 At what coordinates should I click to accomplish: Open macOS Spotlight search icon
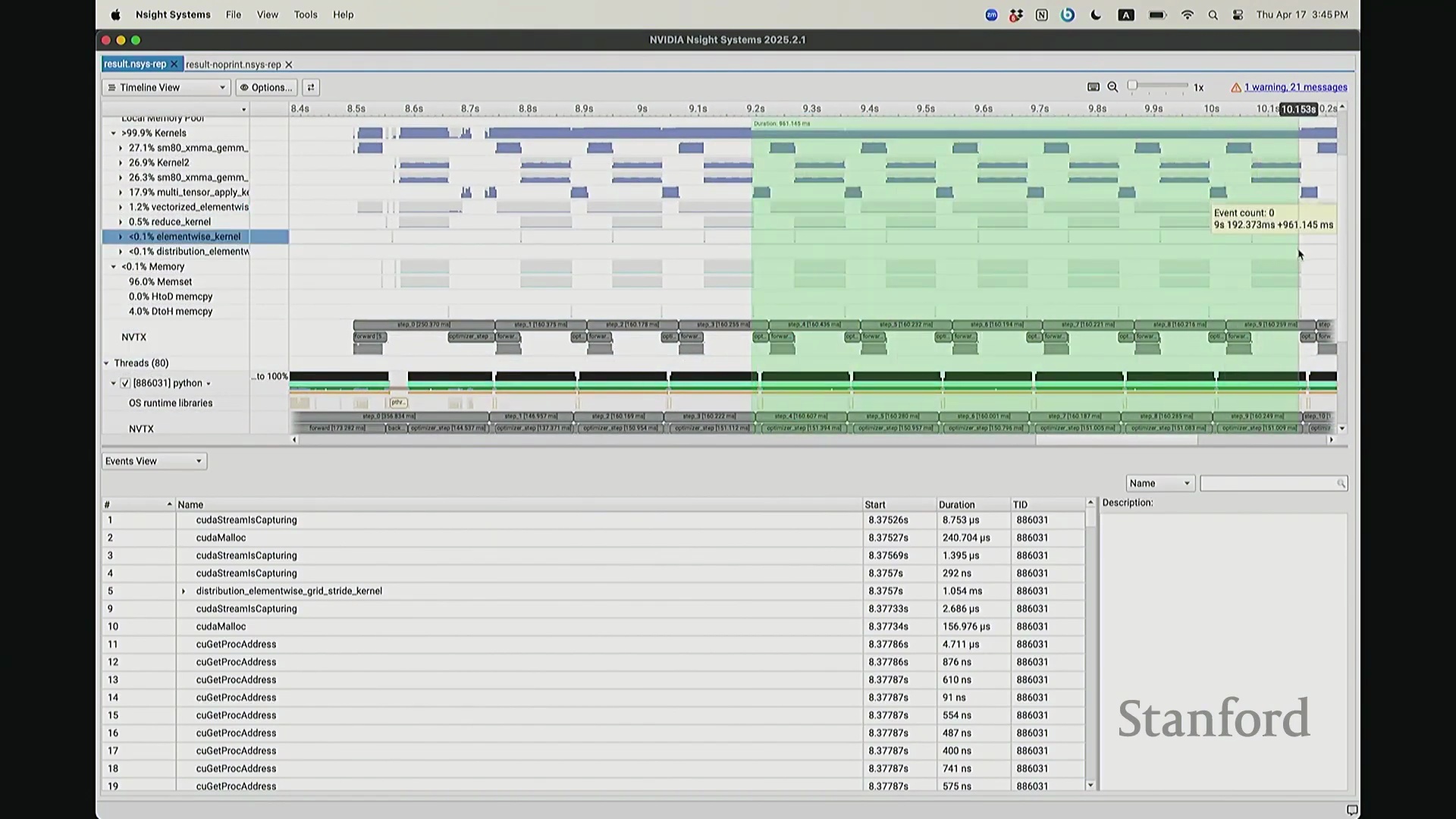[1213, 15]
